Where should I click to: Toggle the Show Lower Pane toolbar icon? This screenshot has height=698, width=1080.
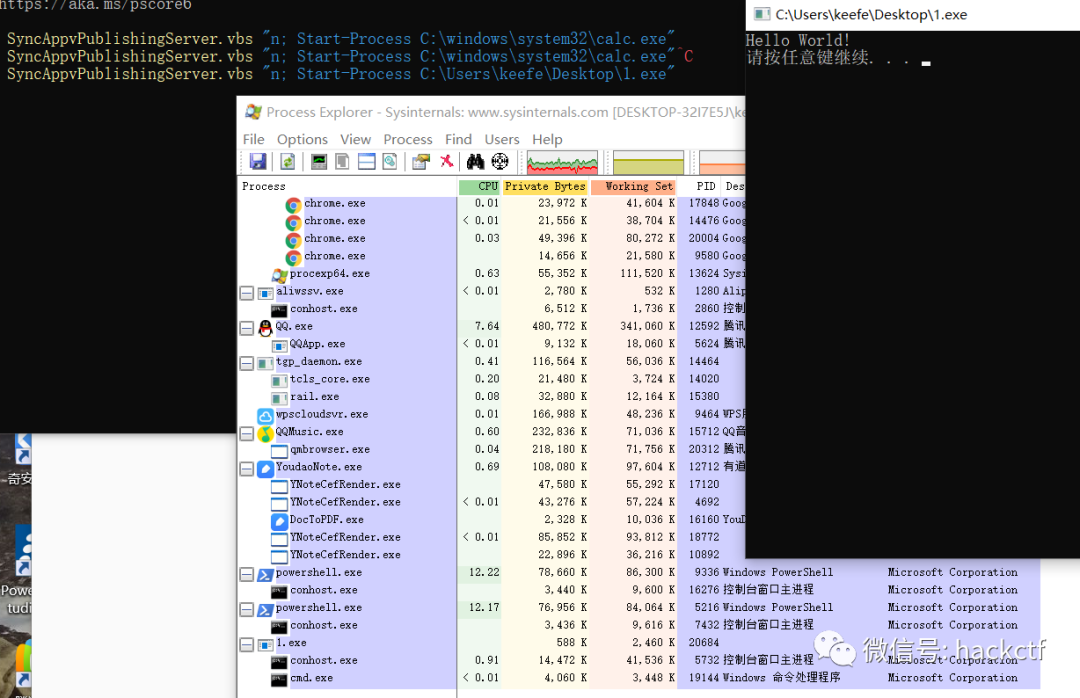366,162
